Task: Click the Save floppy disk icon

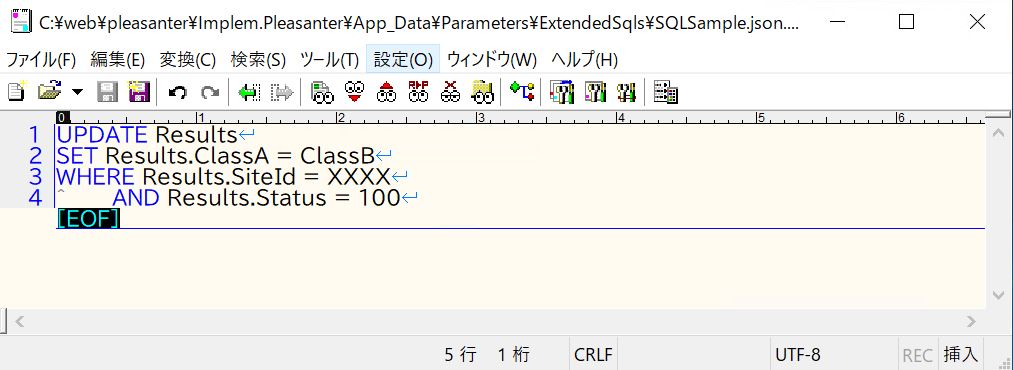Action: pyautogui.click(x=108, y=92)
